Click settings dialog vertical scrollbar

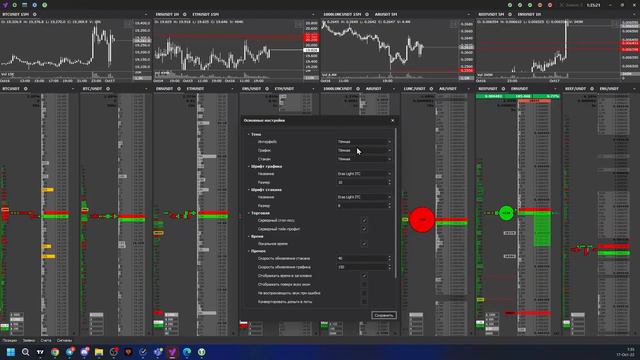[x=396, y=203]
